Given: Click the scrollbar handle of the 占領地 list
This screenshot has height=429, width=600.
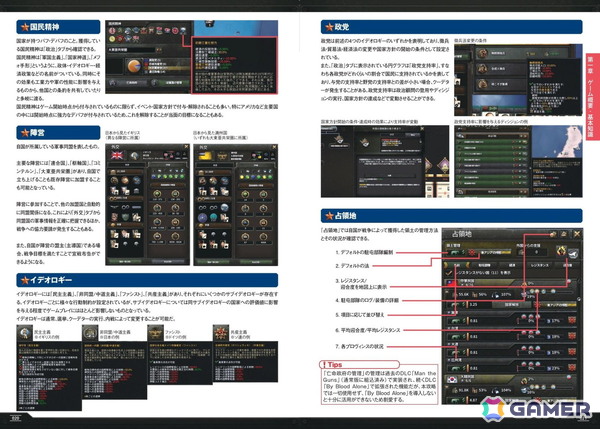Looking at the screenshot, I should (x=579, y=299).
